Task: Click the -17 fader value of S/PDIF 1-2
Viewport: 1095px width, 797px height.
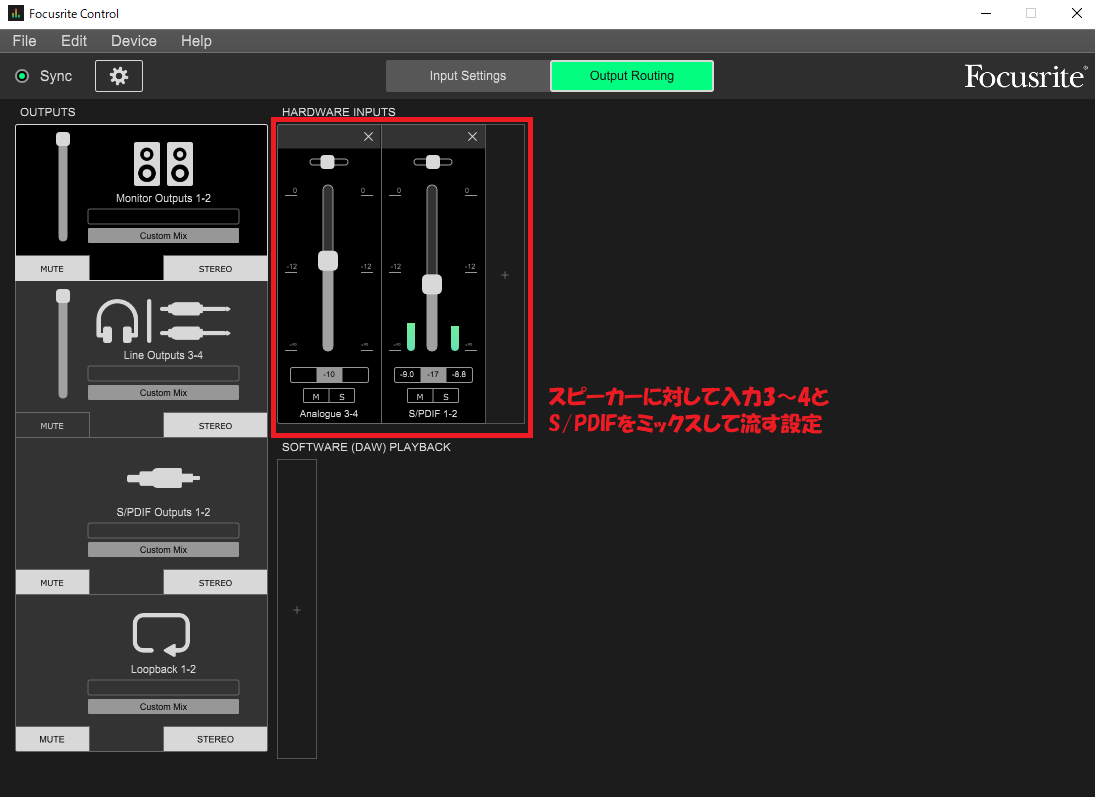Action: tap(433, 374)
